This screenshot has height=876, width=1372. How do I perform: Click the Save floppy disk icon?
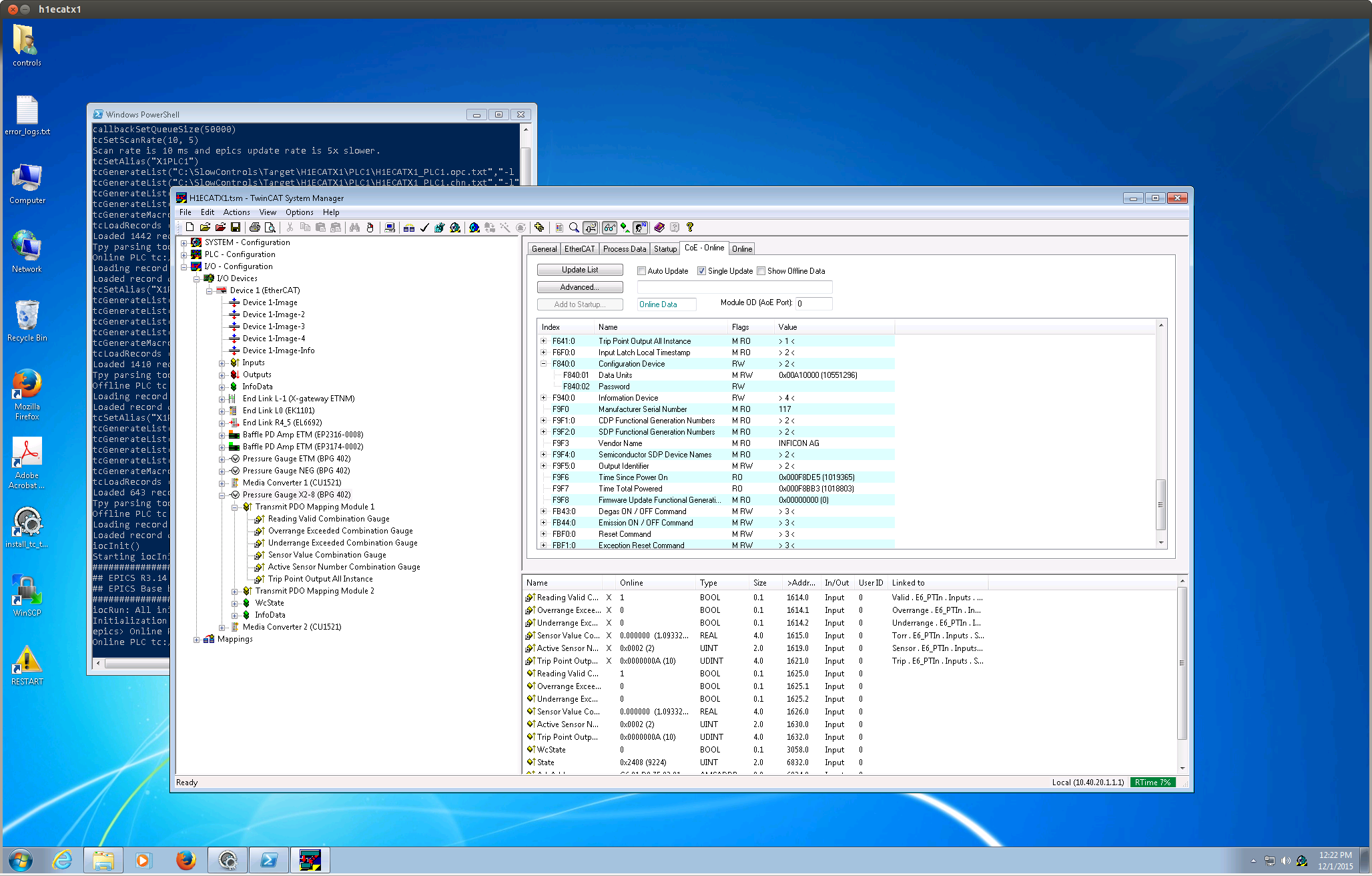pos(236,228)
